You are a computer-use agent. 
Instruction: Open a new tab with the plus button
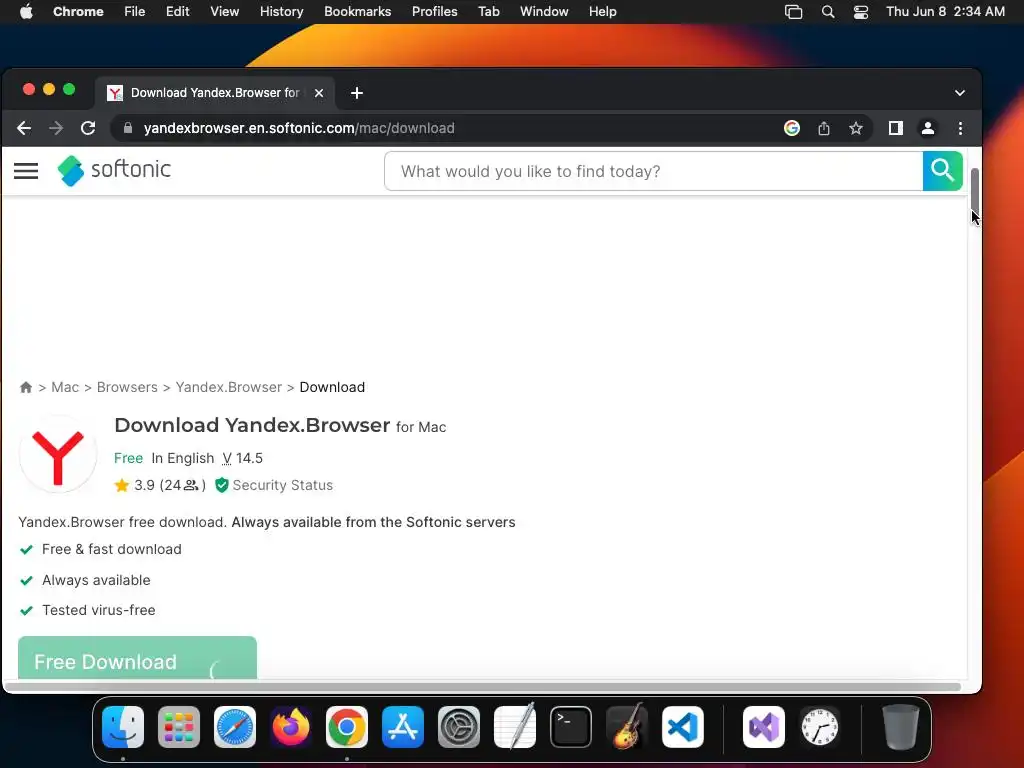pyautogui.click(x=357, y=93)
